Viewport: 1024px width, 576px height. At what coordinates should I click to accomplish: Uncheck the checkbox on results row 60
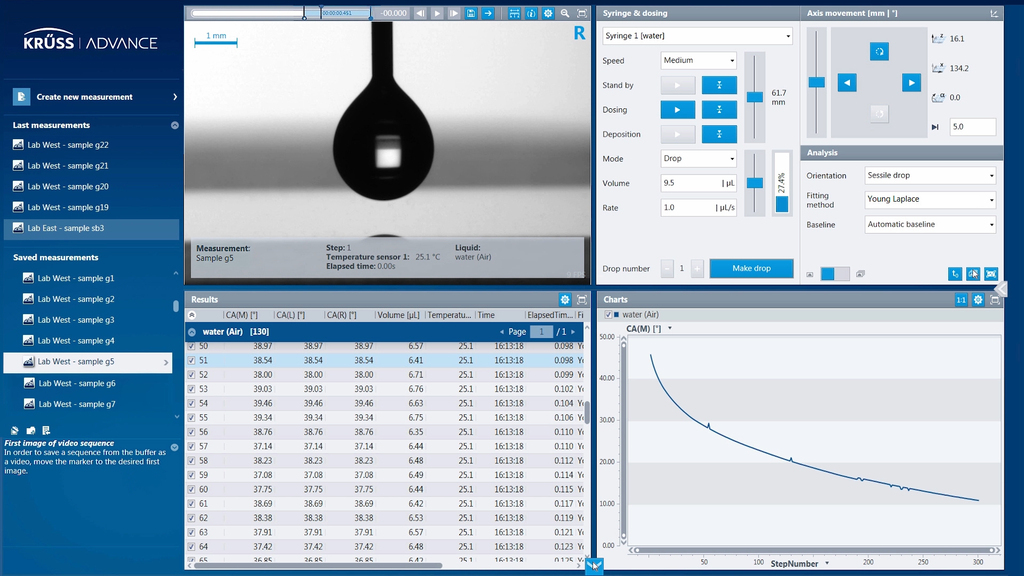click(x=191, y=488)
